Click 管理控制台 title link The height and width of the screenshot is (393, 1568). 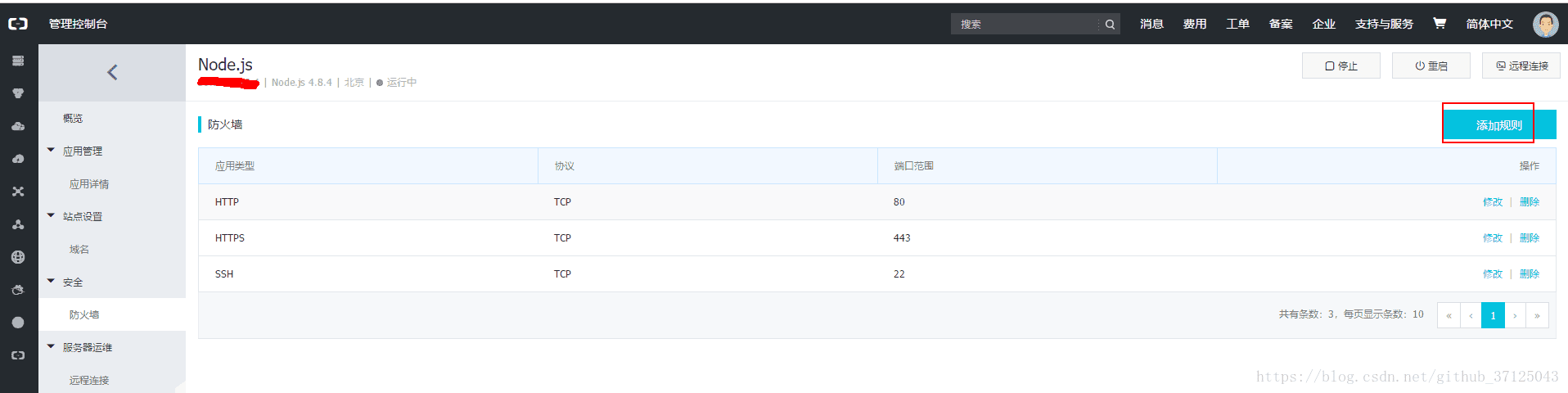click(x=78, y=25)
